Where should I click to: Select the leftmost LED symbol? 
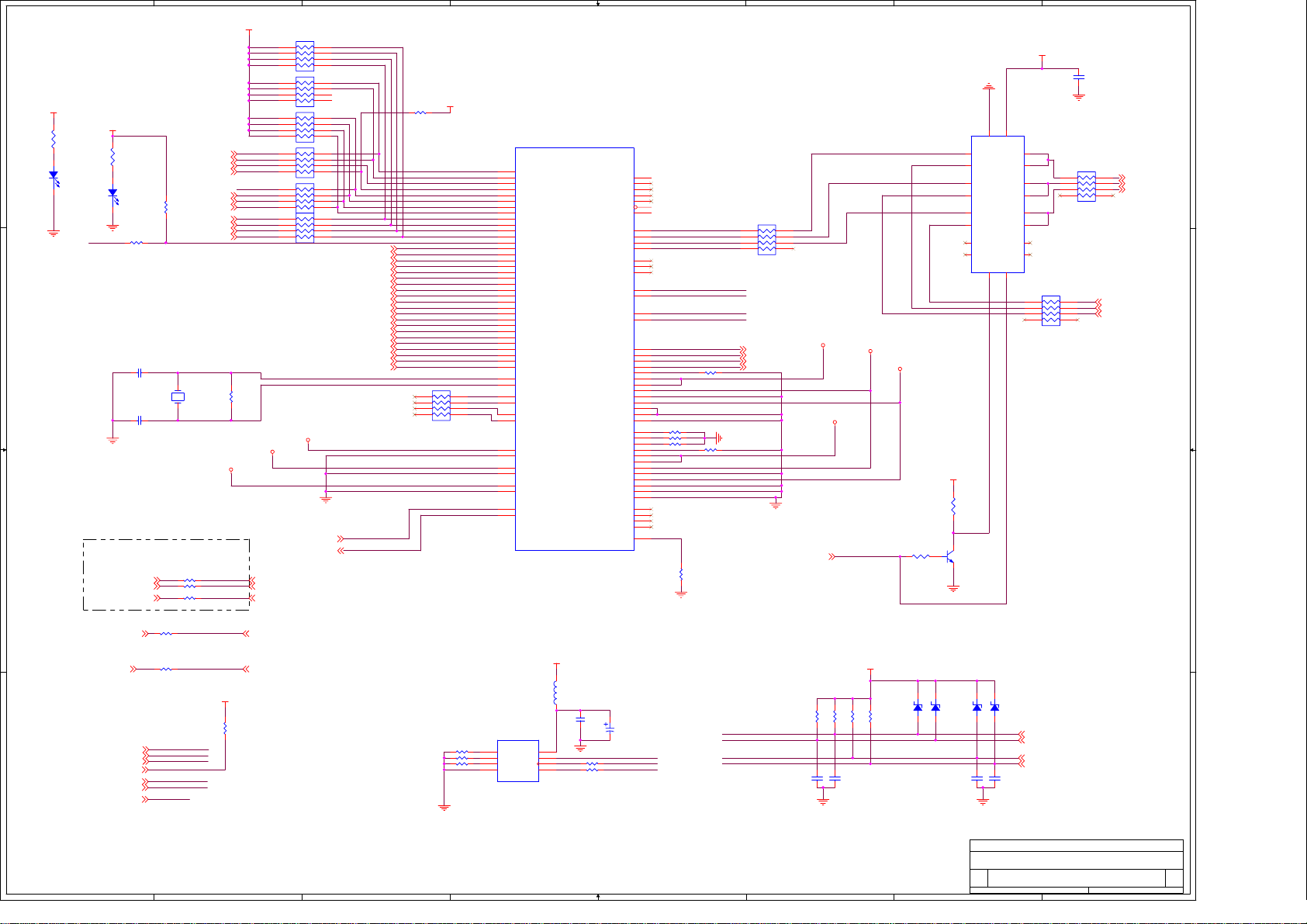(54, 178)
